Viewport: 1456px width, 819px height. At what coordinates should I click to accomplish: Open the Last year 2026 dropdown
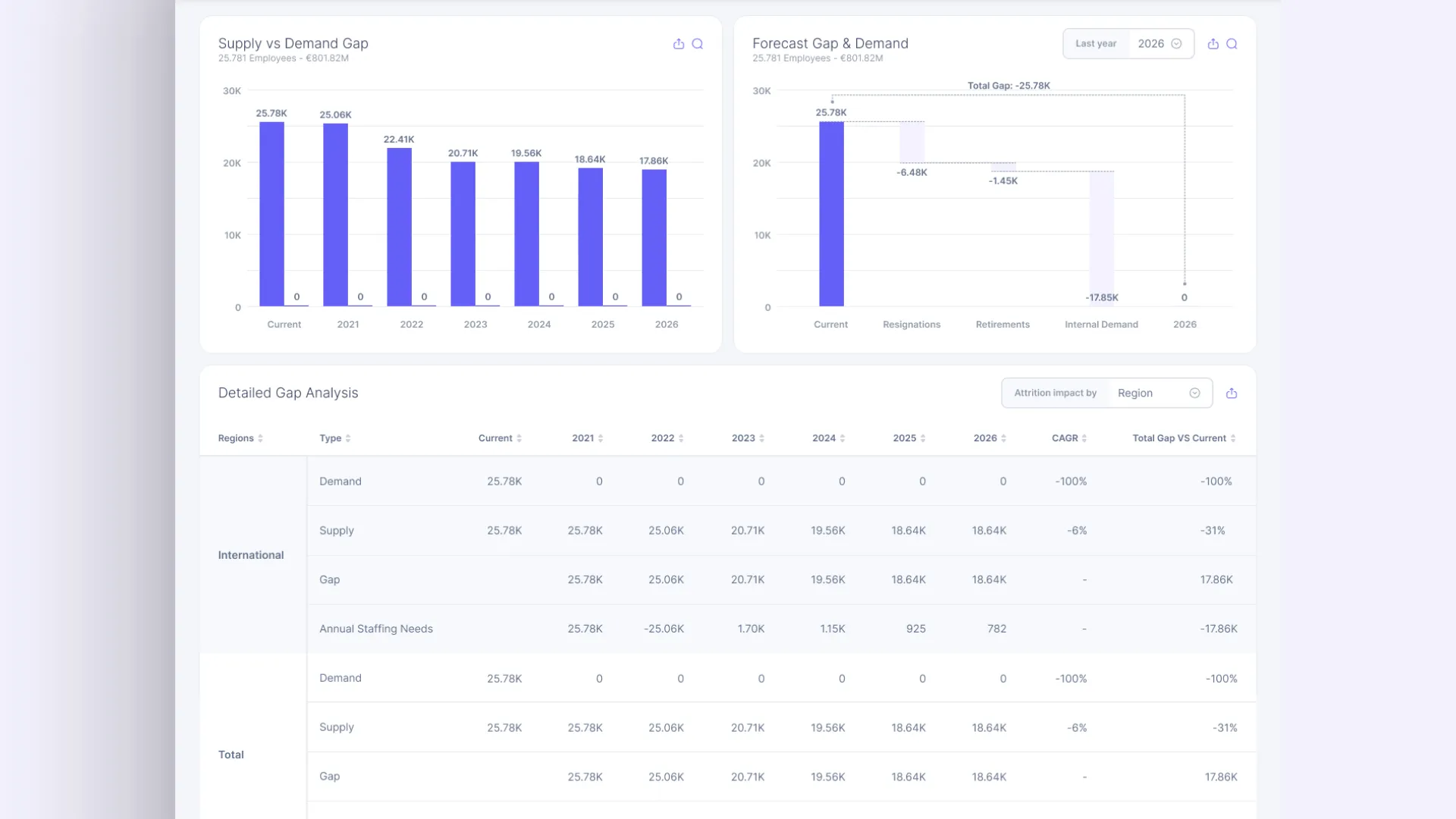(1128, 44)
